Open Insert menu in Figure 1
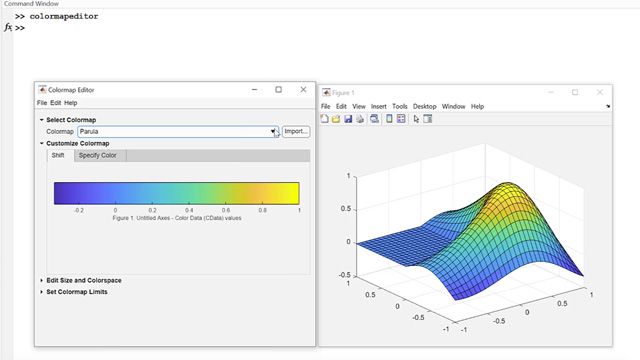The height and width of the screenshot is (360, 640). coord(378,106)
